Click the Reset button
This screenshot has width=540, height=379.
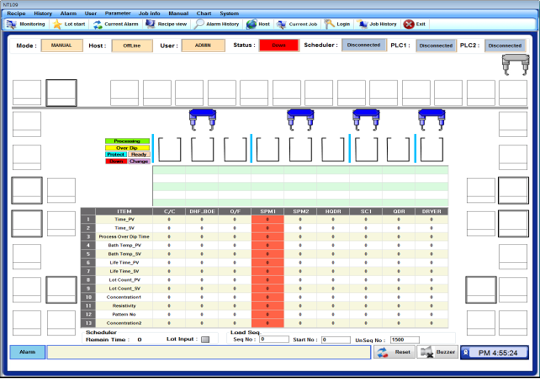coord(394,352)
